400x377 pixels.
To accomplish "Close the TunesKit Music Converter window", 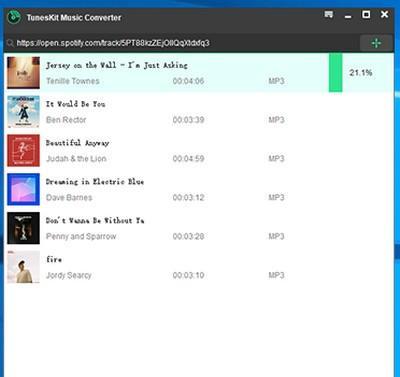I will (x=384, y=14).
